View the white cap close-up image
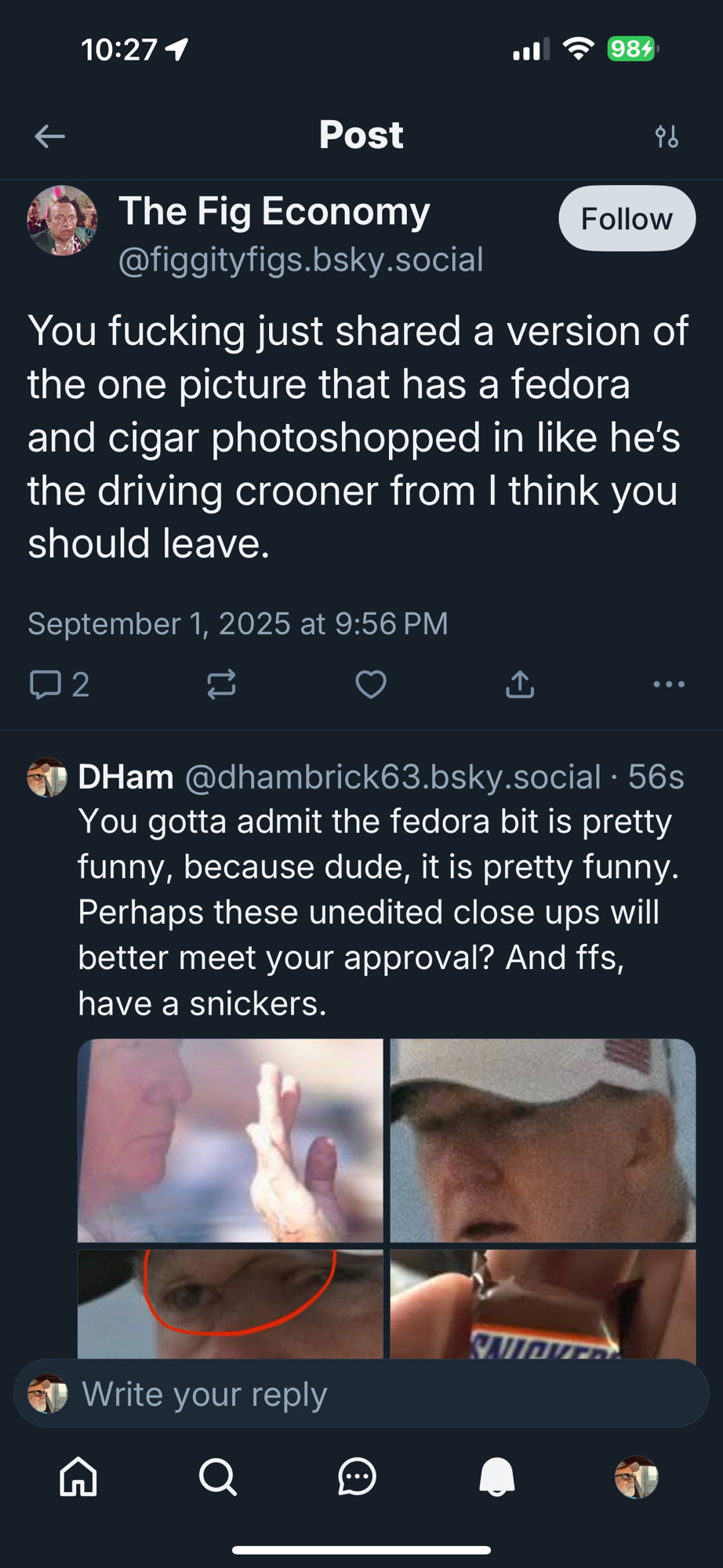This screenshot has width=723, height=1568. tap(543, 1140)
